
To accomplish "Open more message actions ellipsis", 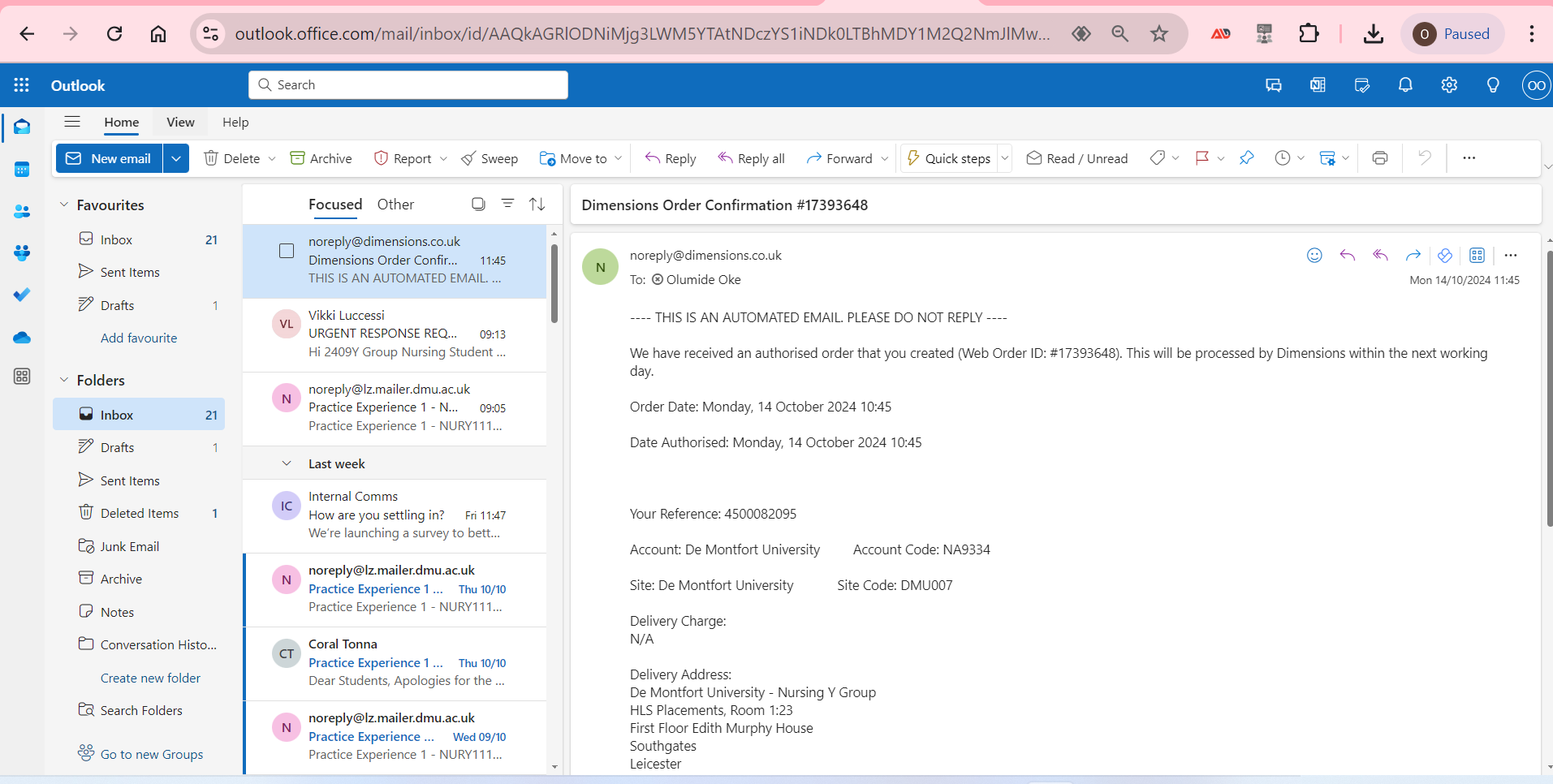I will (x=1510, y=256).
